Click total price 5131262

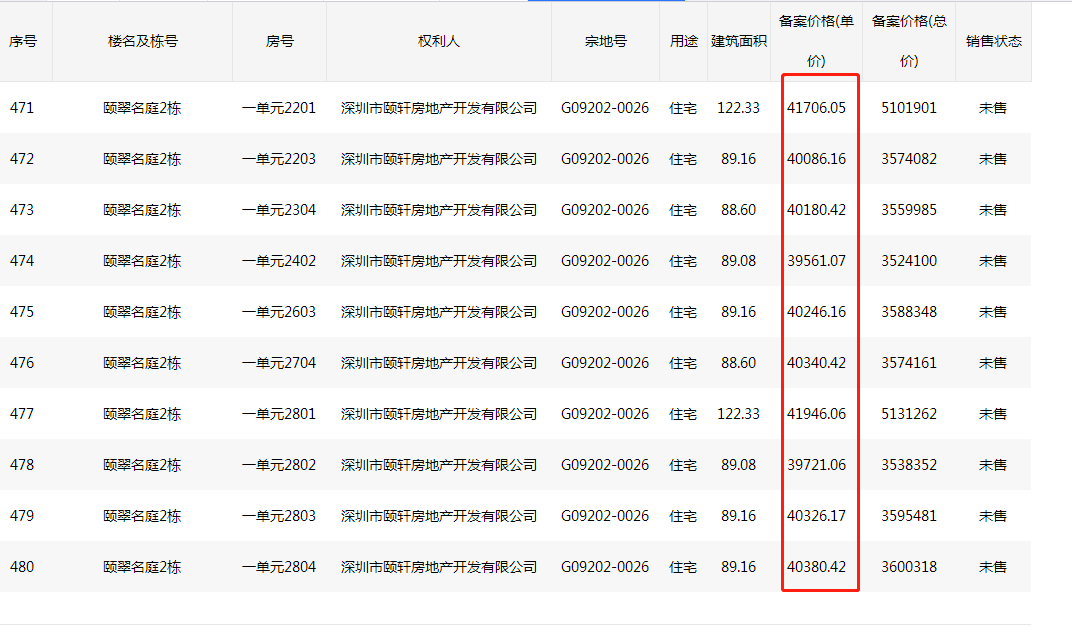click(x=909, y=414)
